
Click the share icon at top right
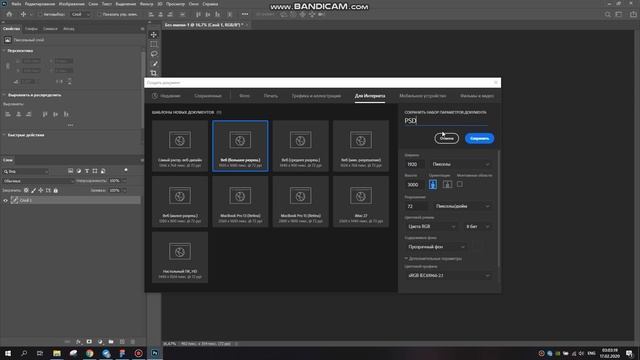(633, 14)
